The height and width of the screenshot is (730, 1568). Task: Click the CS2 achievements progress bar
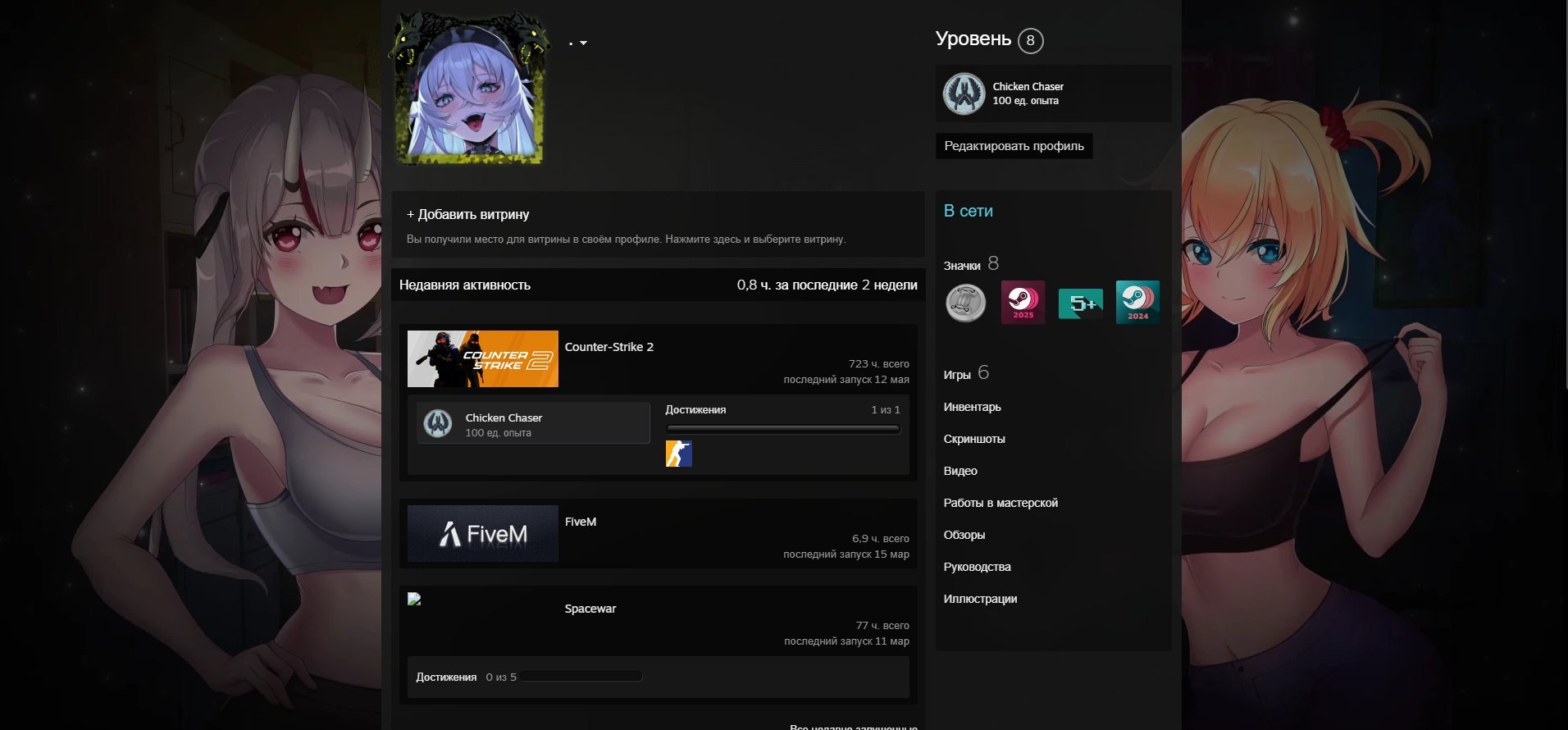(783, 429)
